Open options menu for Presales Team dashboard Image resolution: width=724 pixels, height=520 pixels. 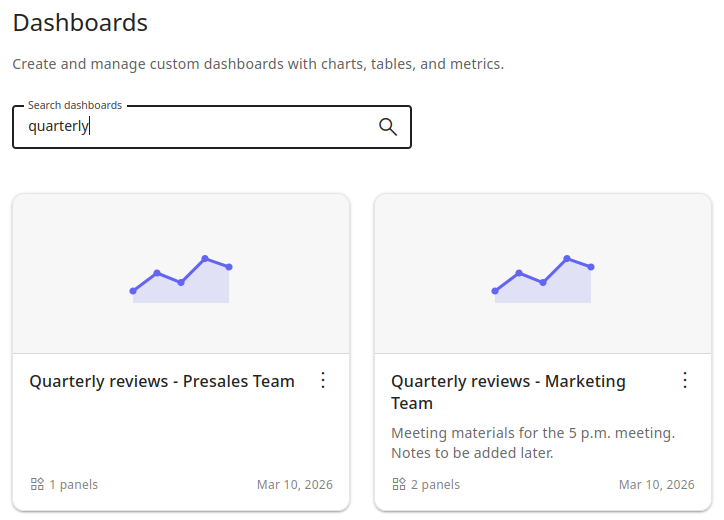pyautogui.click(x=323, y=380)
